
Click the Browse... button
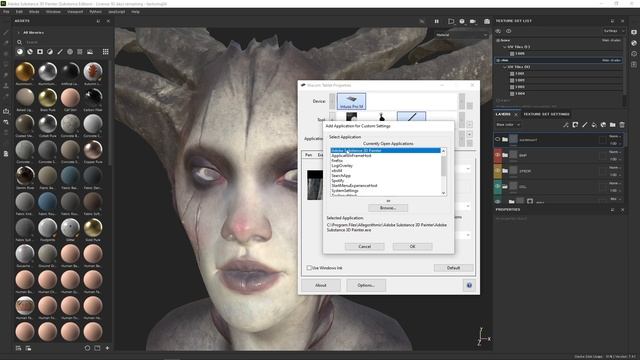(x=388, y=208)
